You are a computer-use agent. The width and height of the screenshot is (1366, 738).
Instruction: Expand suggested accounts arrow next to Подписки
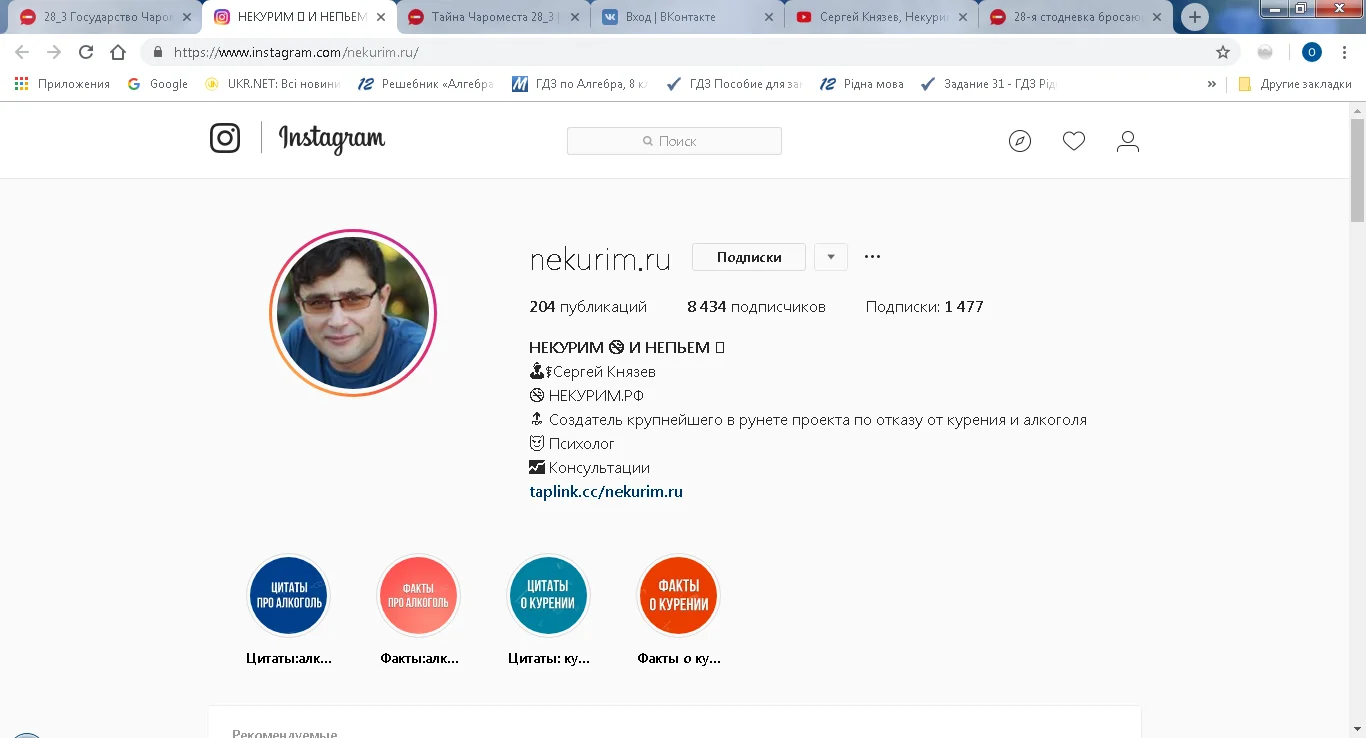pyautogui.click(x=831, y=257)
